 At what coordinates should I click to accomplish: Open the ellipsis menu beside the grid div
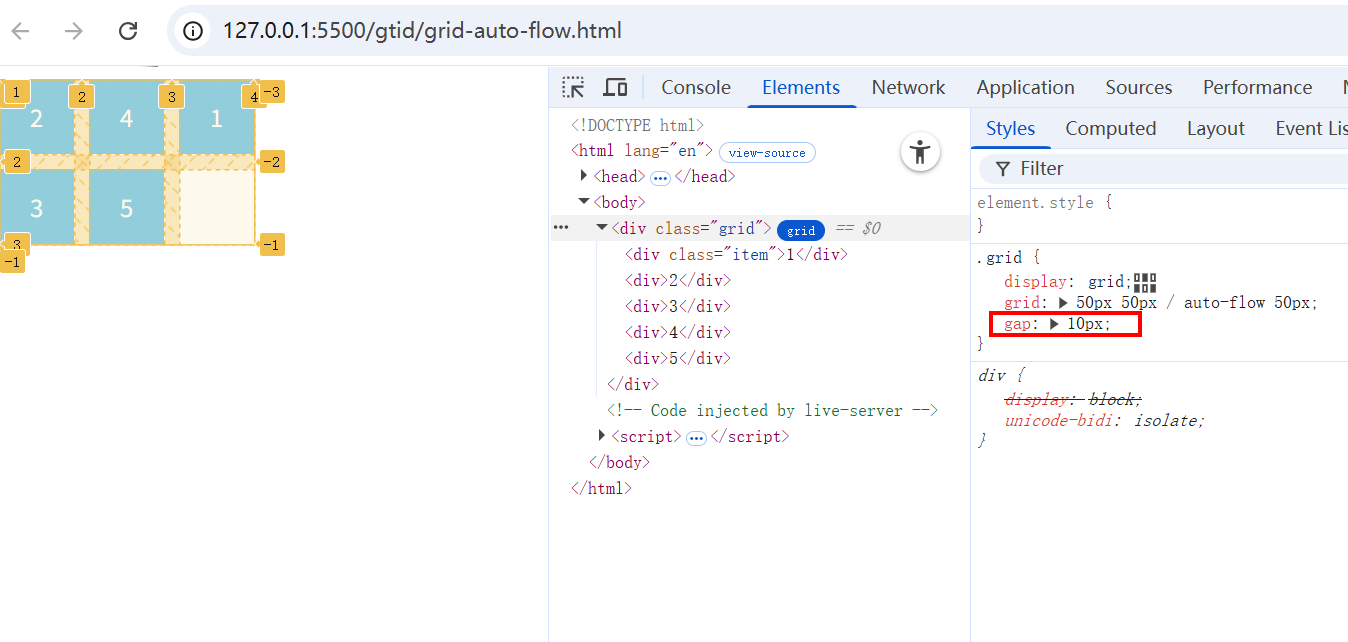[561, 228]
